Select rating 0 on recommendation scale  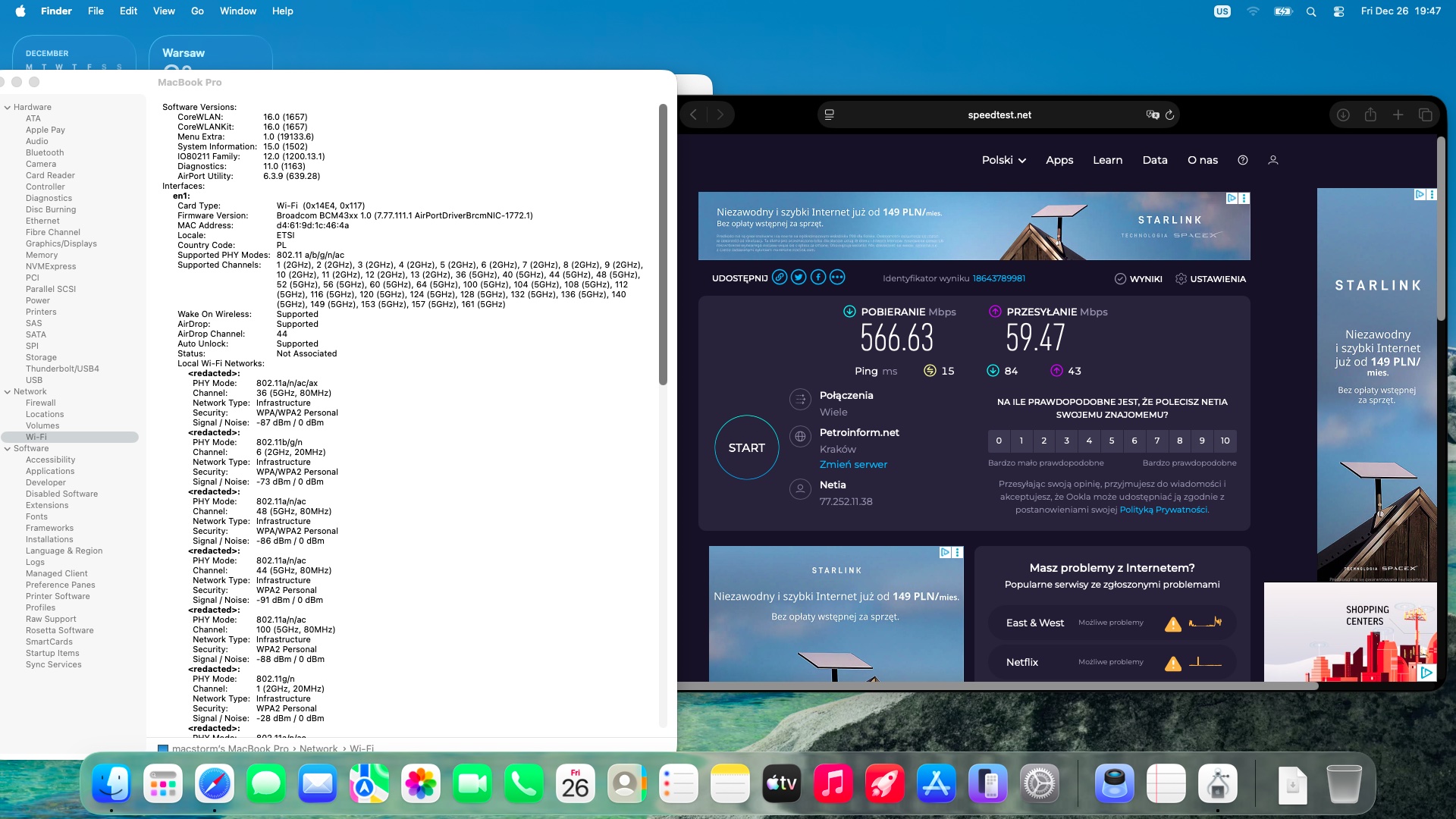(999, 441)
